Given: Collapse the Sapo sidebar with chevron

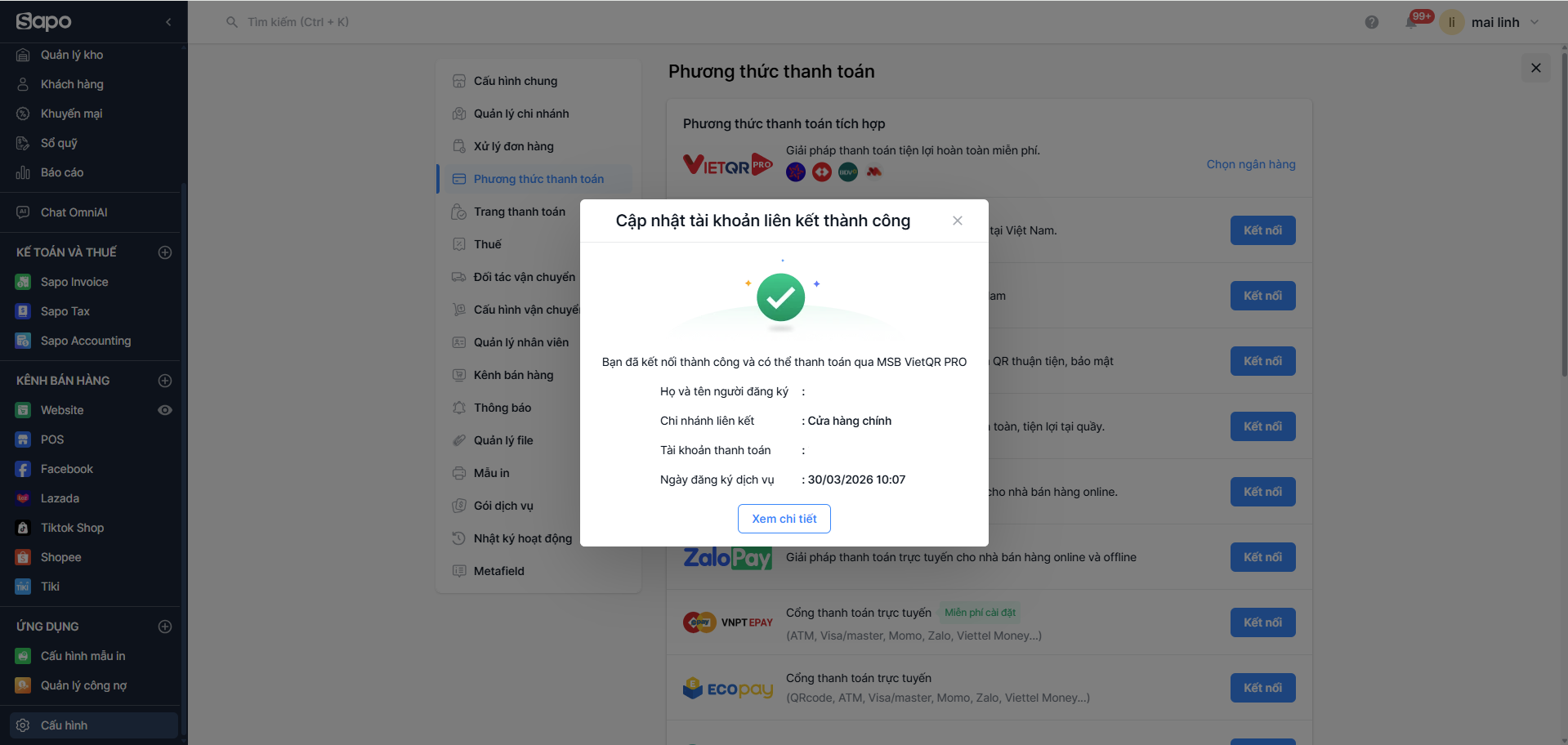Looking at the screenshot, I should (168, 22).
